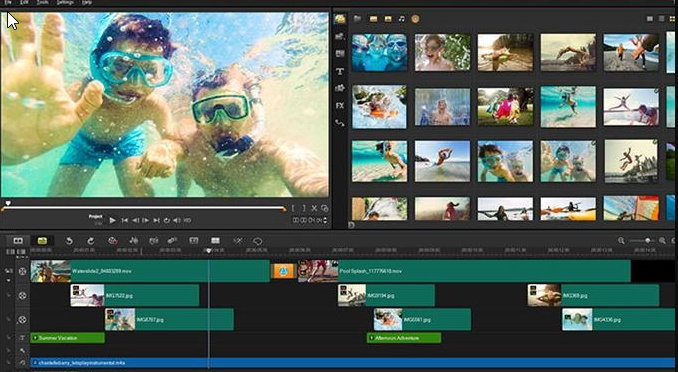This screenshot has height=372, width=678.
Task: Select the Afternoon Adventure title clip
Action: [x=404, y=338]
